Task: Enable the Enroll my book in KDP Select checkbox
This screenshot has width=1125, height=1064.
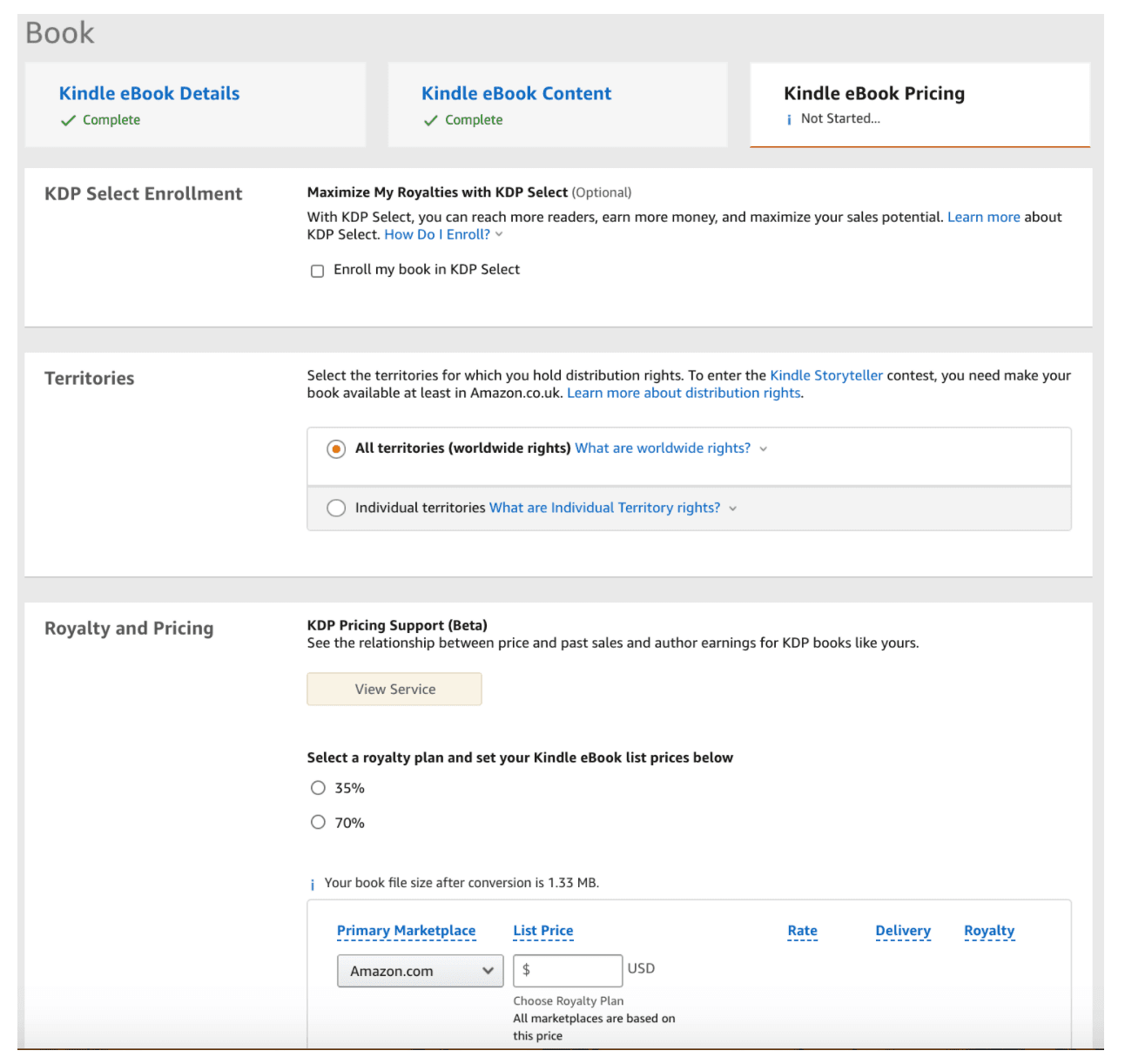Action: coord(317,272)
